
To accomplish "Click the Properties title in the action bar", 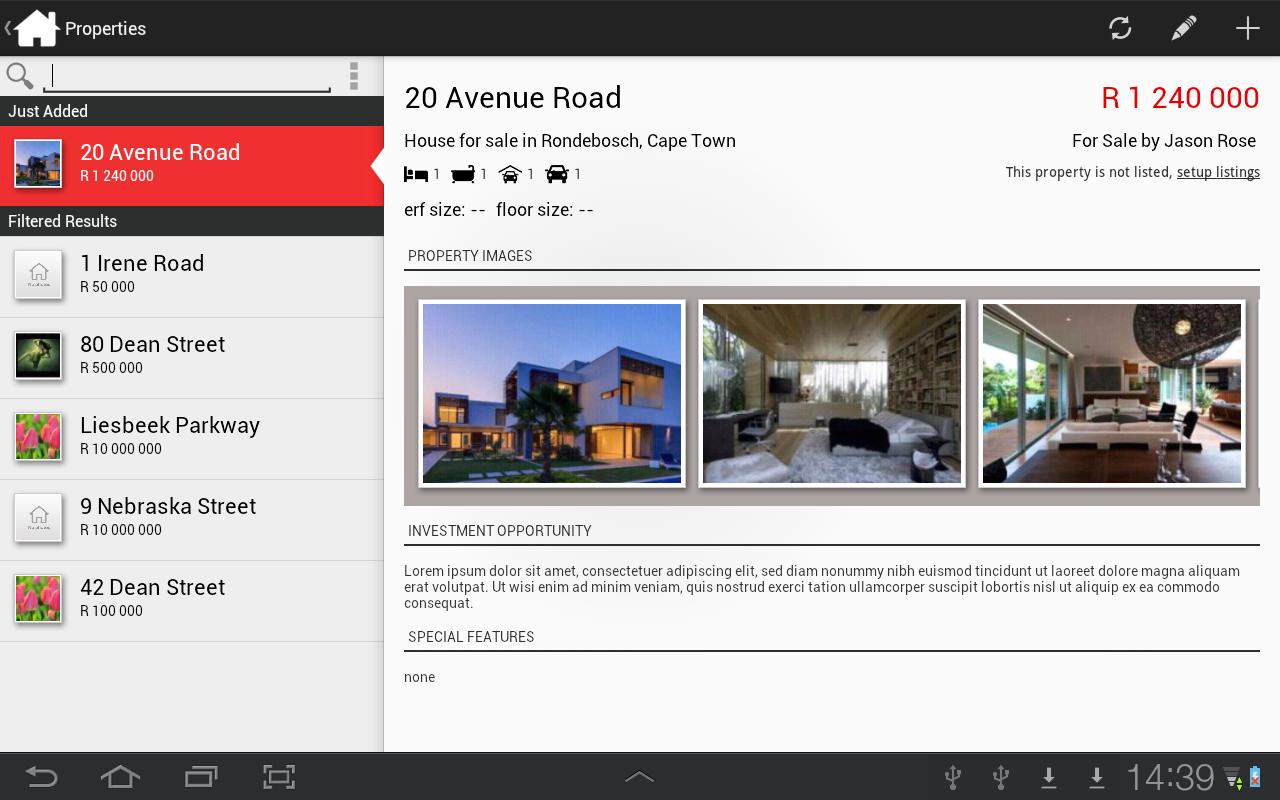I will click(x=105, y=29).
